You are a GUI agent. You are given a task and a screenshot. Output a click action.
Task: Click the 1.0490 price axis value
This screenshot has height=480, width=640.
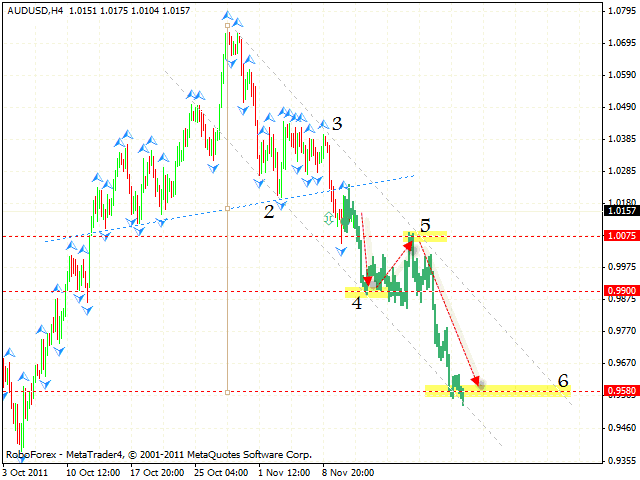(622, 107)
